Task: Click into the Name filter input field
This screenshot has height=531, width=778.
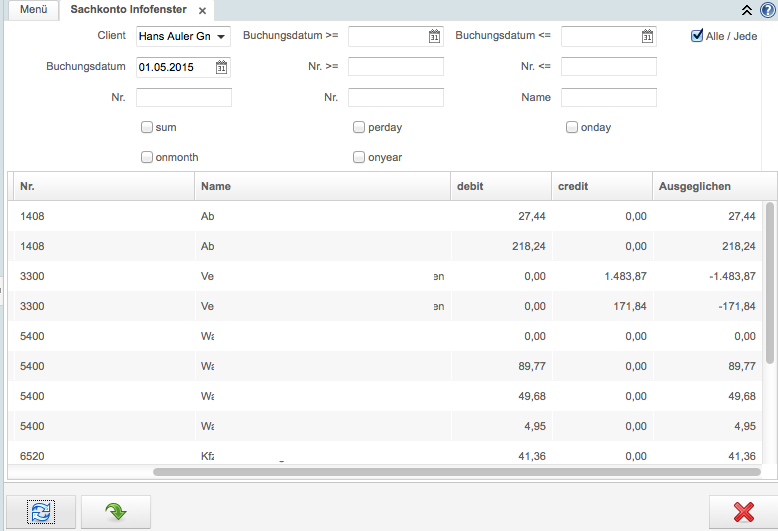Action: click(608, 97)
